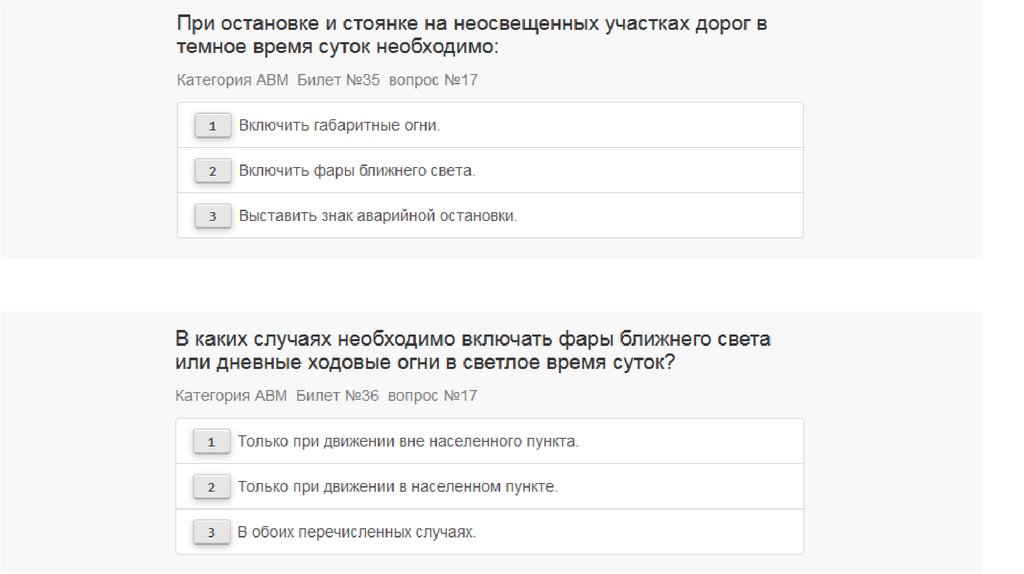This screenshot has height=574, width=1024.
Task: Click number 2 button beside 'Включить фары ближнего света'
Action: [212, 171]
